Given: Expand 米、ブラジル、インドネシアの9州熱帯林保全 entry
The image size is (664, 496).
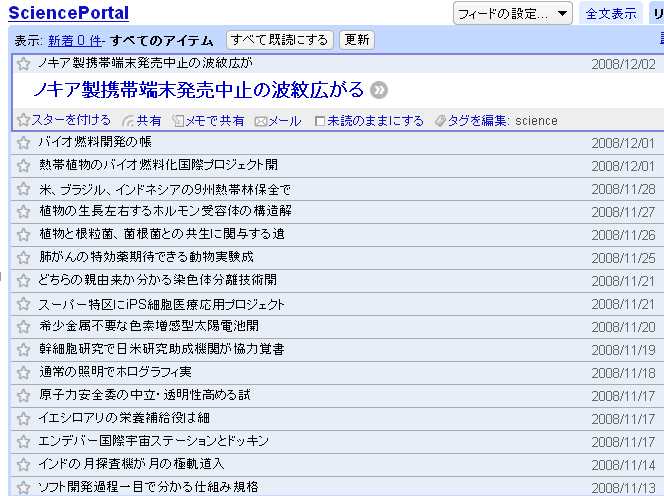Looking at the screenshot, I should (337, 189).
